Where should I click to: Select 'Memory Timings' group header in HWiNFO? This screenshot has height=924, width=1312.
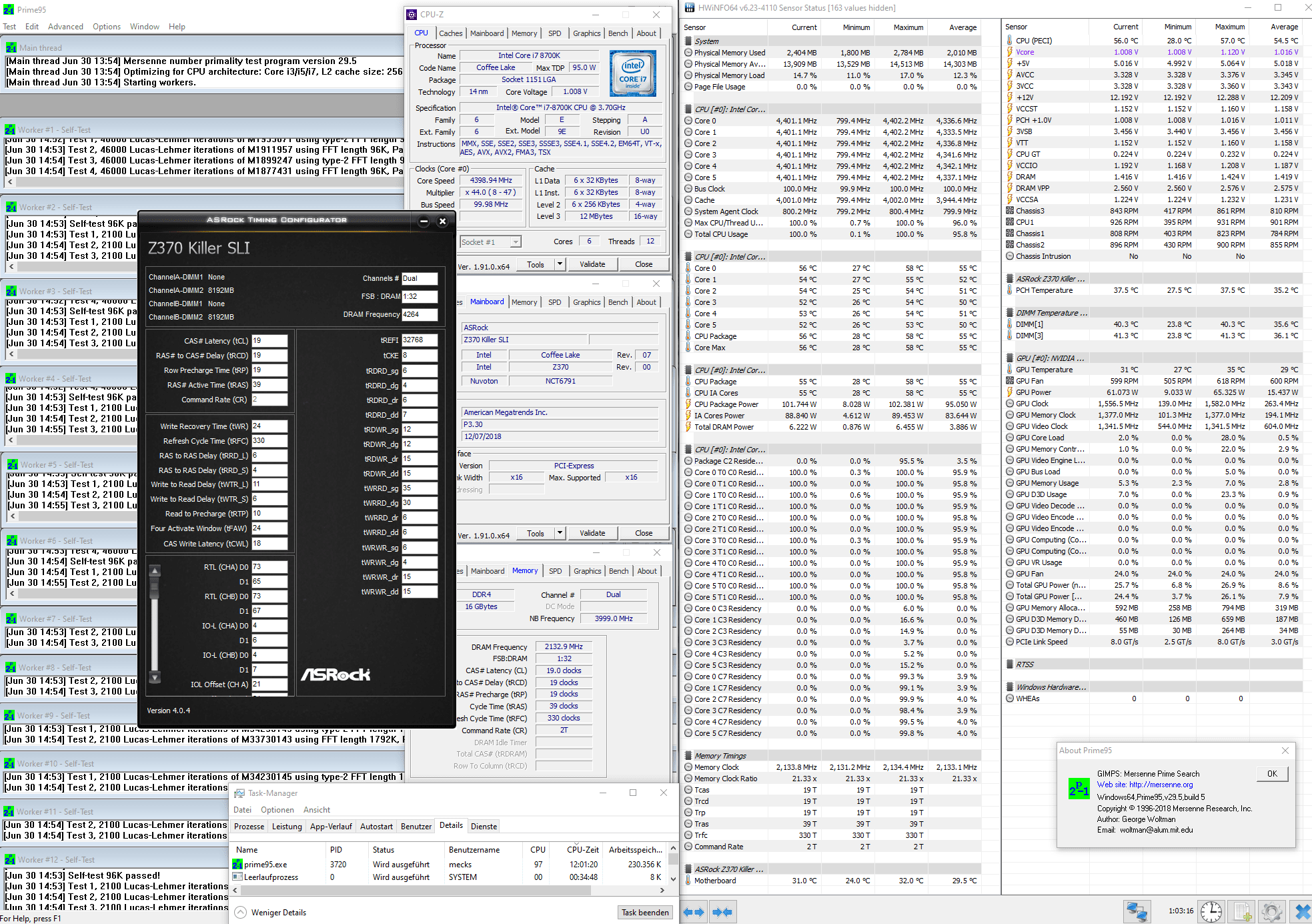[x=831, y=756]
